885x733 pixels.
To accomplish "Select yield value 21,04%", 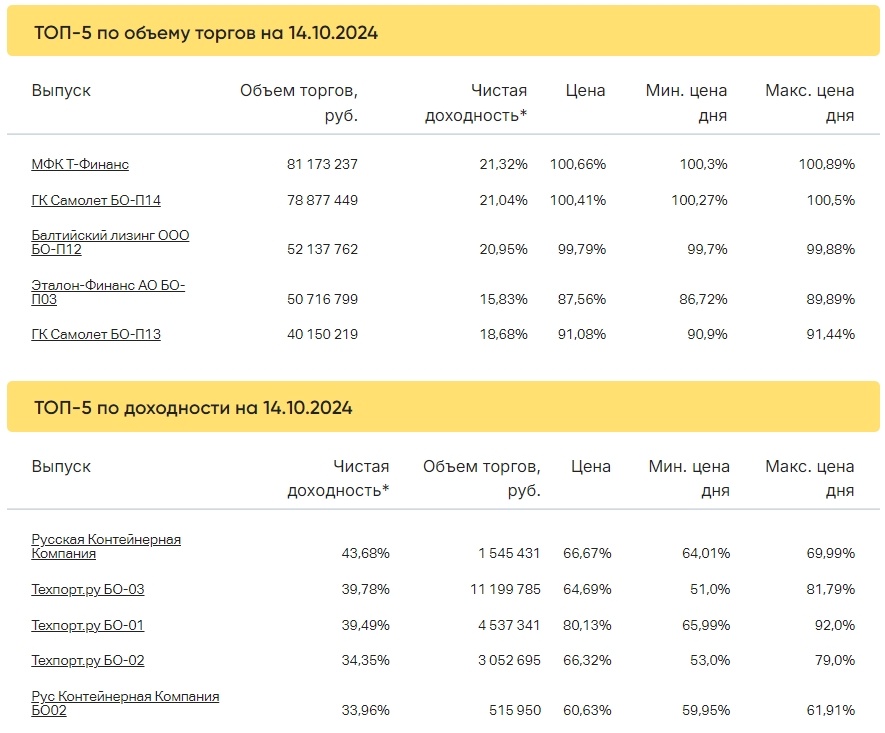I will point(503,200).
